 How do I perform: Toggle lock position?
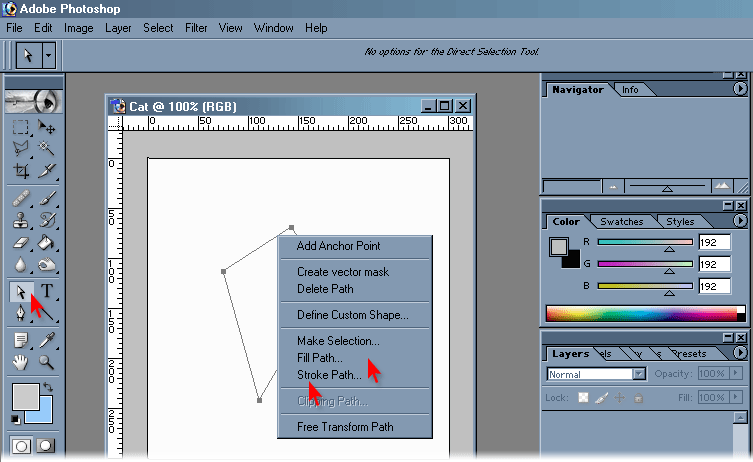tap(619, 398)
